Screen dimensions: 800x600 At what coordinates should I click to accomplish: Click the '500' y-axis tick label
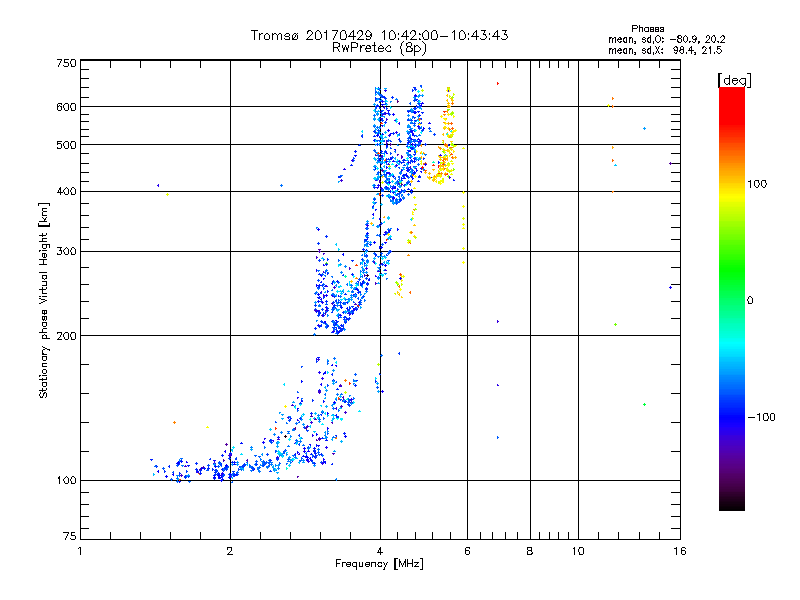click(66, 145)
